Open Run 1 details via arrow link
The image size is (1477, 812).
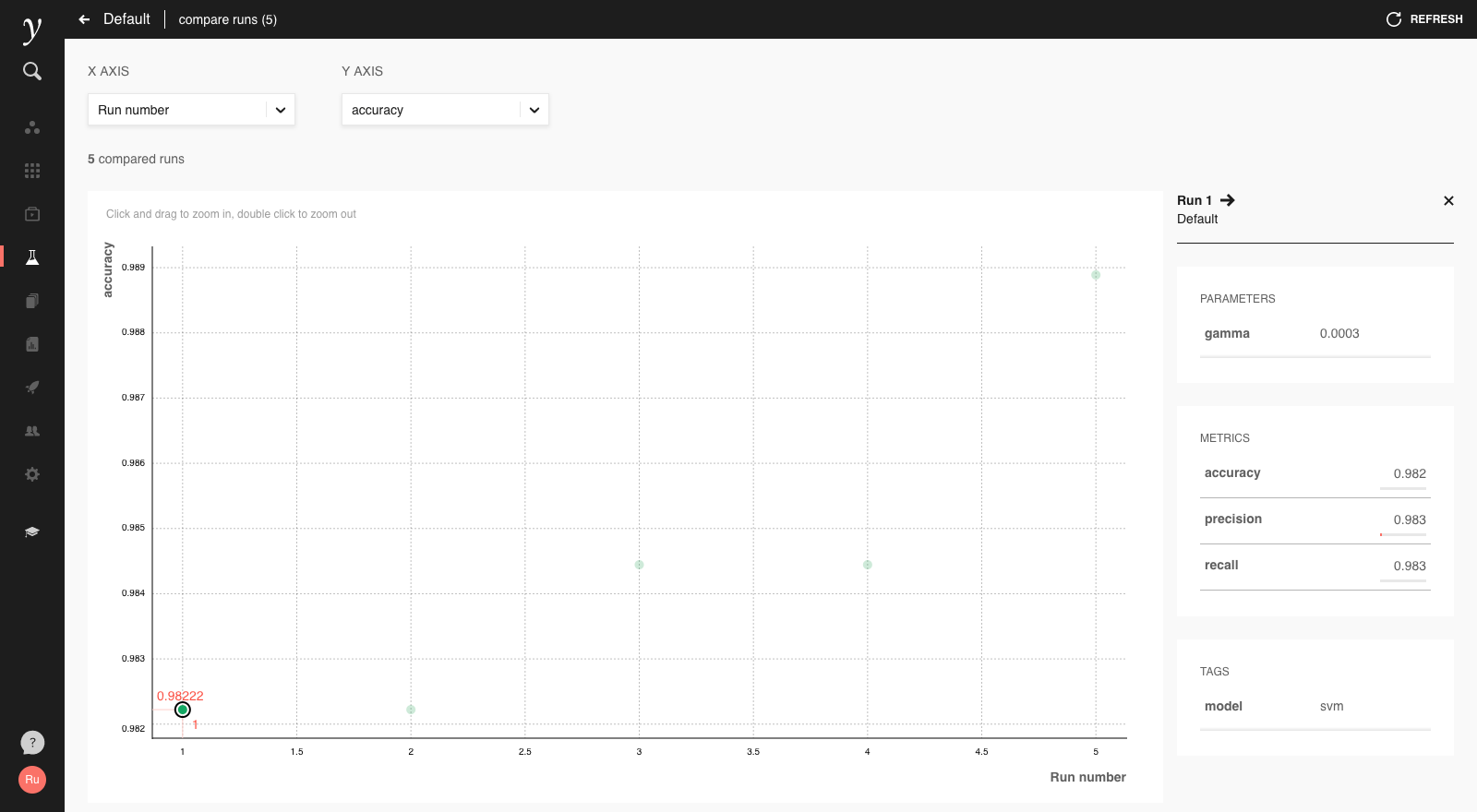coord(1228,200)
